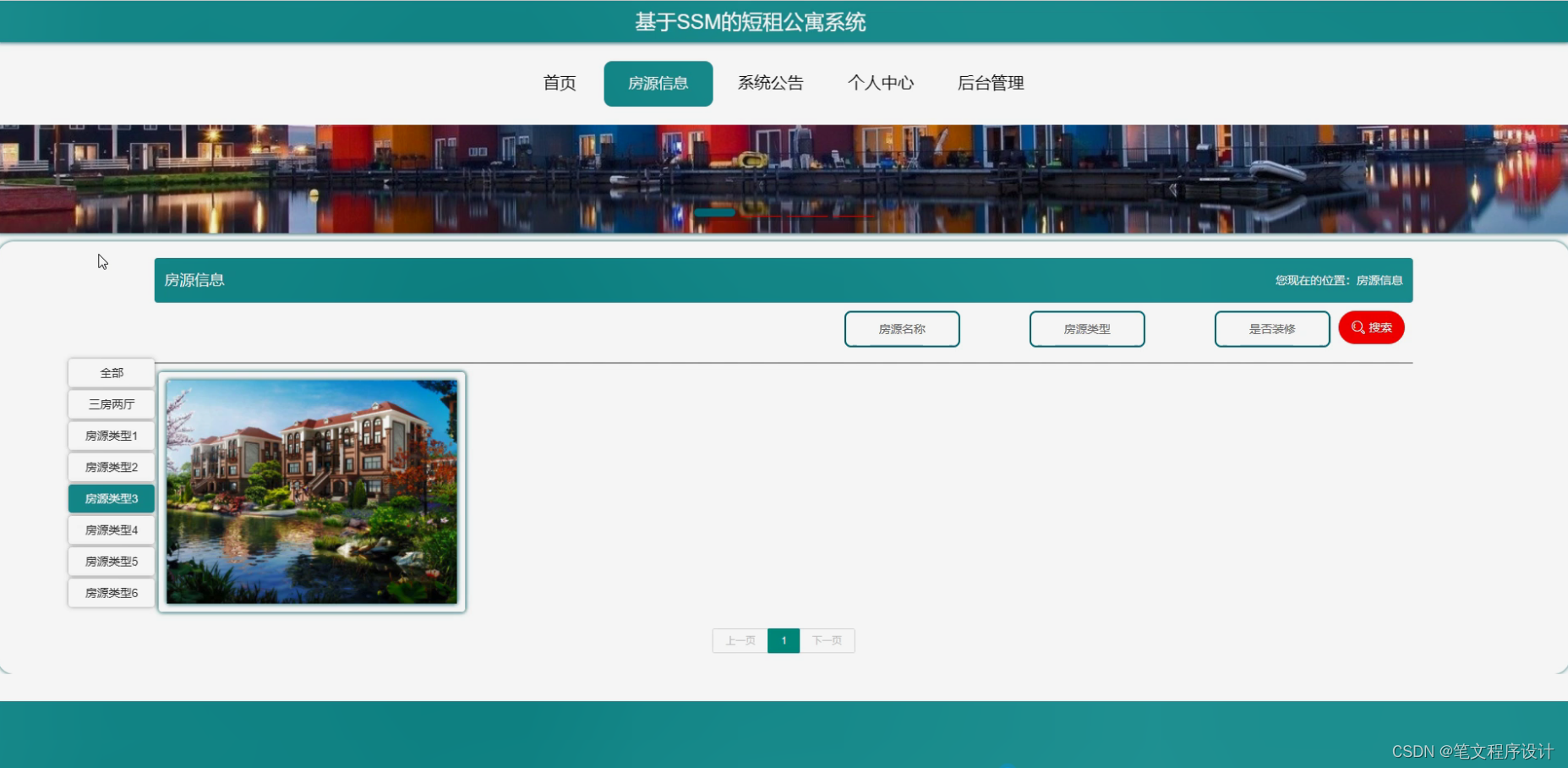This screenshot has width=1568, height=768.
Task: Select page 1 in pagination
Action: tap(784, 640)
